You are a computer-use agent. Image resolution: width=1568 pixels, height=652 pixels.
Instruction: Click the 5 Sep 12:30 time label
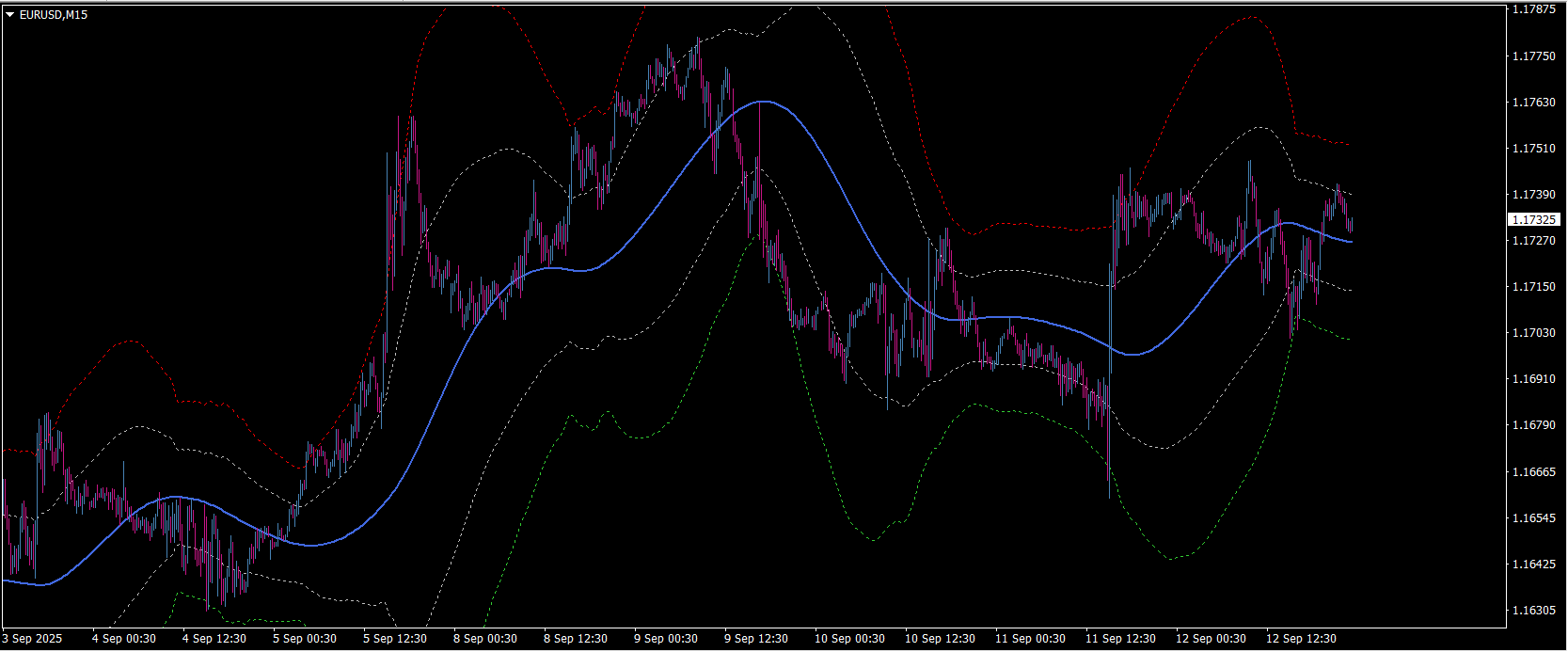tap(395, 639)
